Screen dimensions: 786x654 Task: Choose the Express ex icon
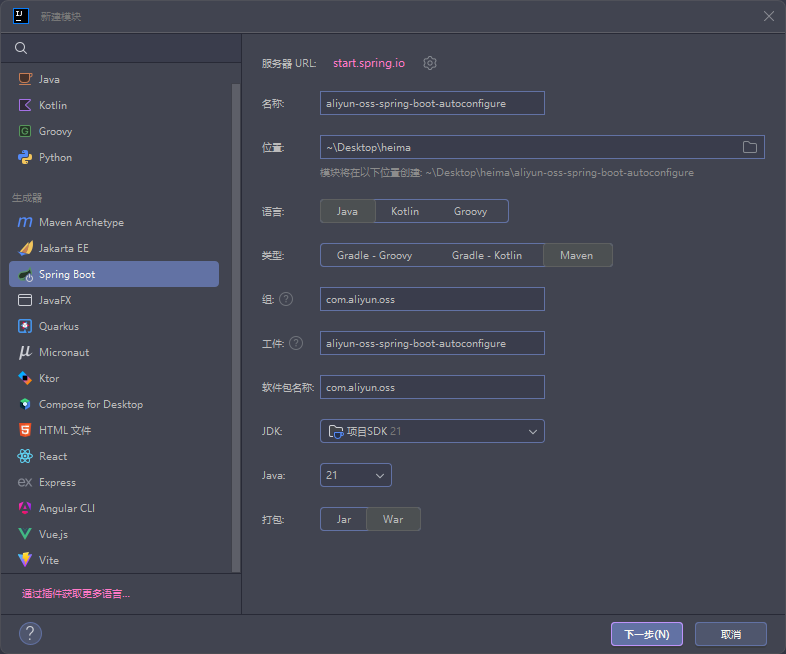pyautogui.click(x=25, y=482)
